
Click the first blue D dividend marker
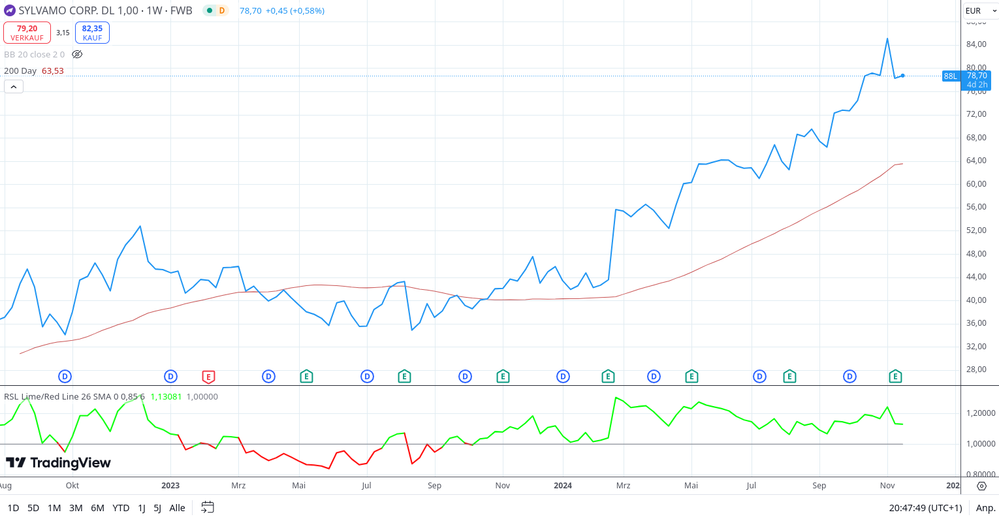[x=65, y=377]
